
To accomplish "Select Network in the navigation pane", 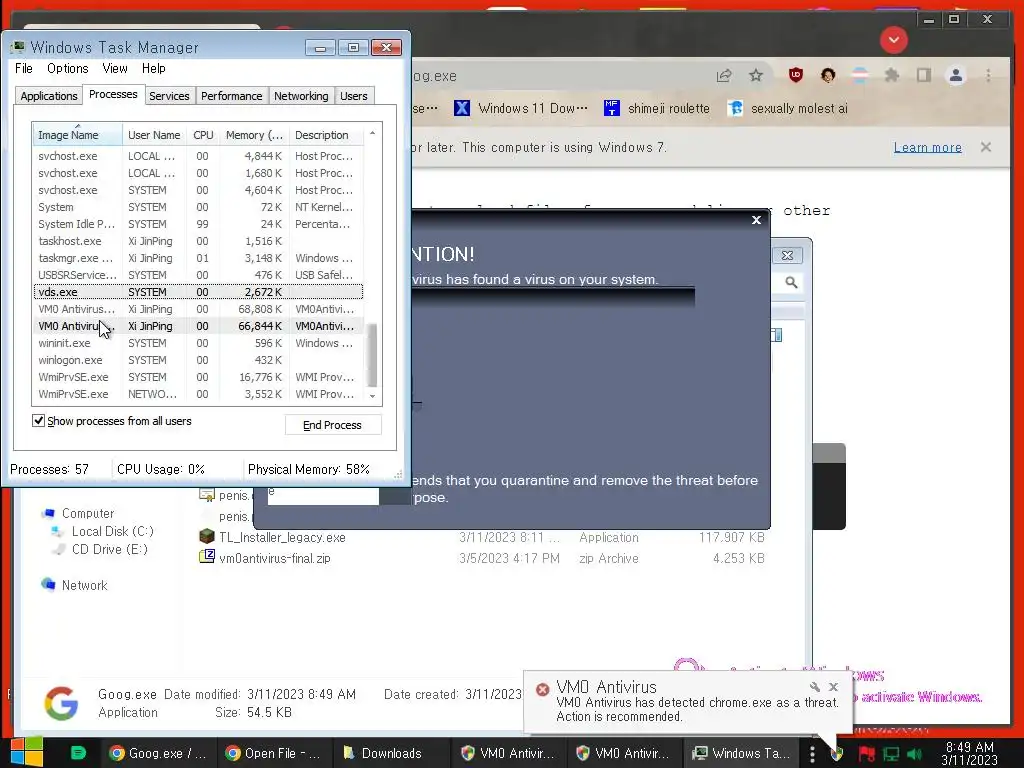I will tap(74, 585).
